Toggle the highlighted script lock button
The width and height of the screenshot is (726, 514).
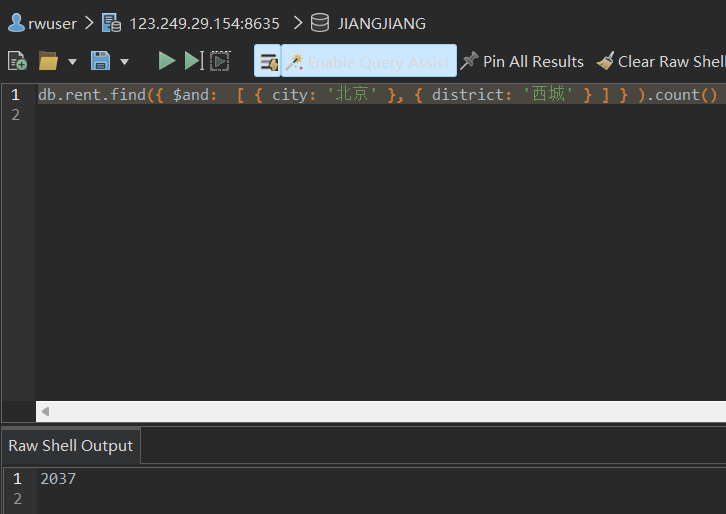point(268,61)
